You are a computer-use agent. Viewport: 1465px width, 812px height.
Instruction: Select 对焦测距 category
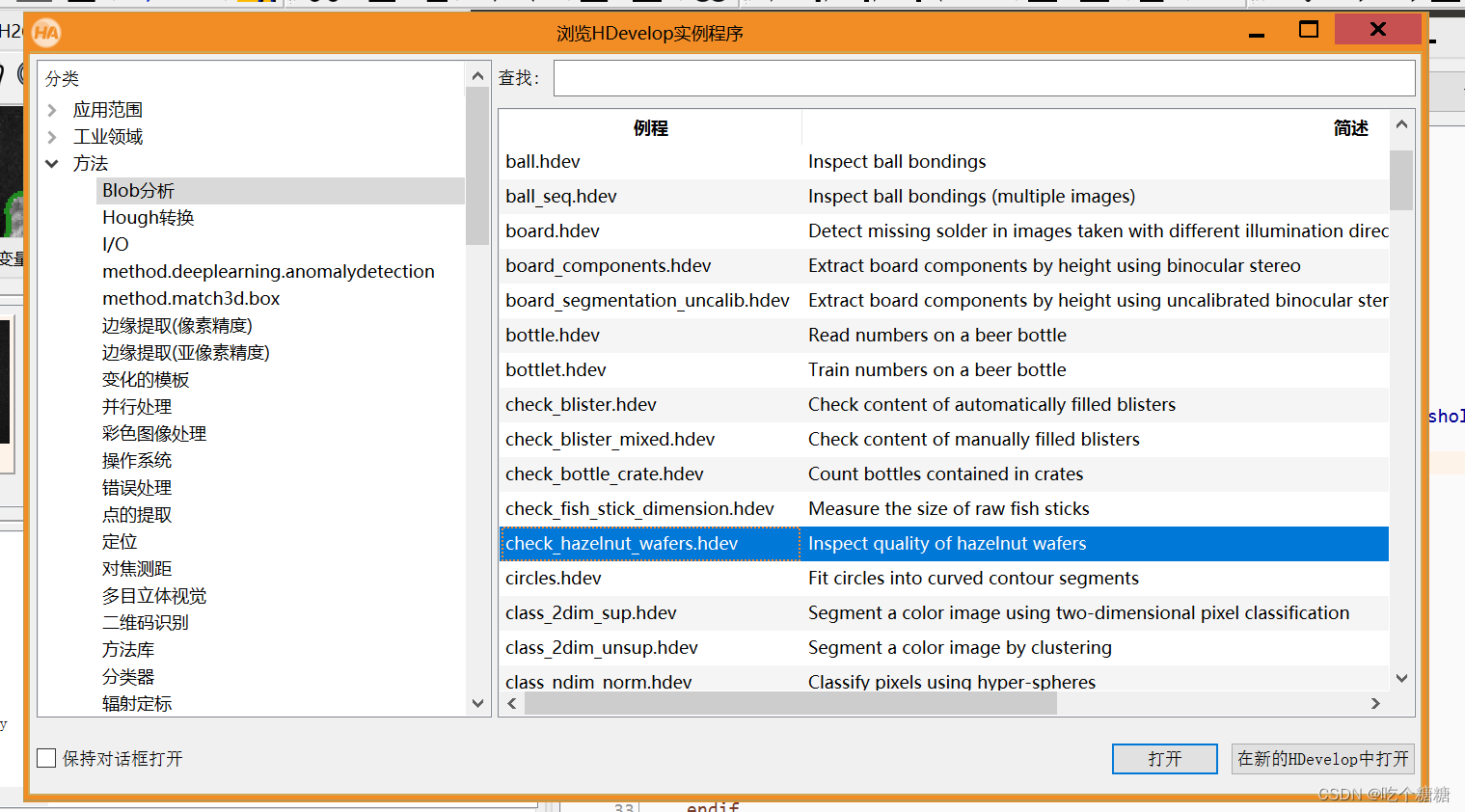[x=137, y=569]
